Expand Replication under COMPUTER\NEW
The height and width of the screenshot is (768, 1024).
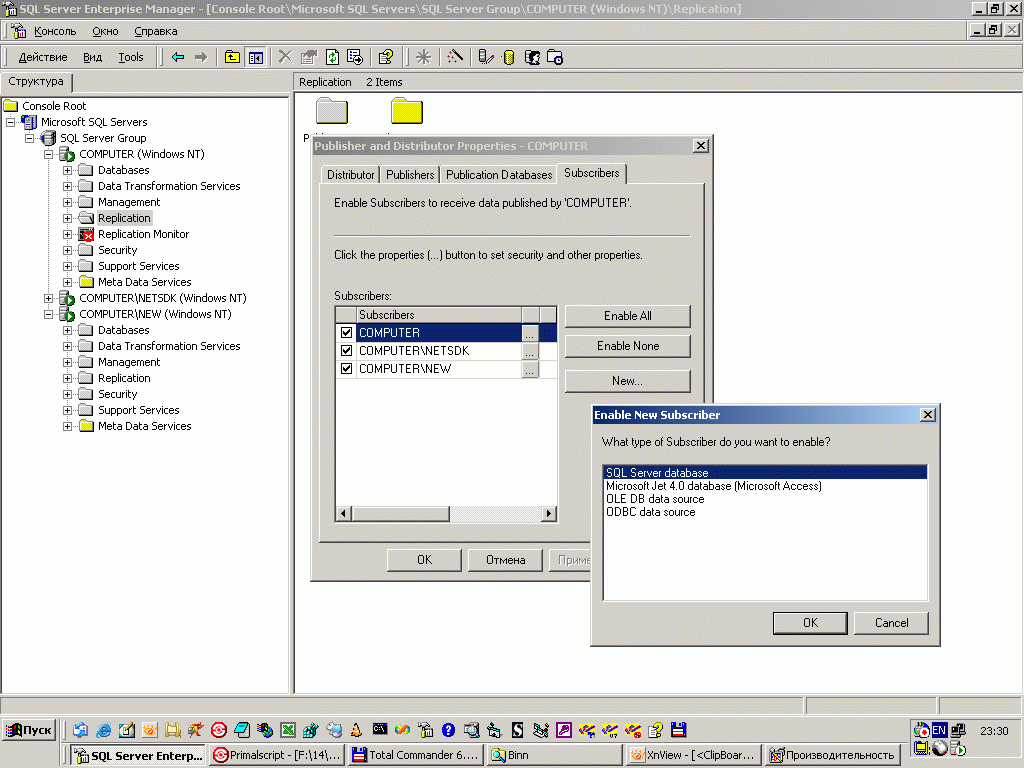(x=67, y=379)
